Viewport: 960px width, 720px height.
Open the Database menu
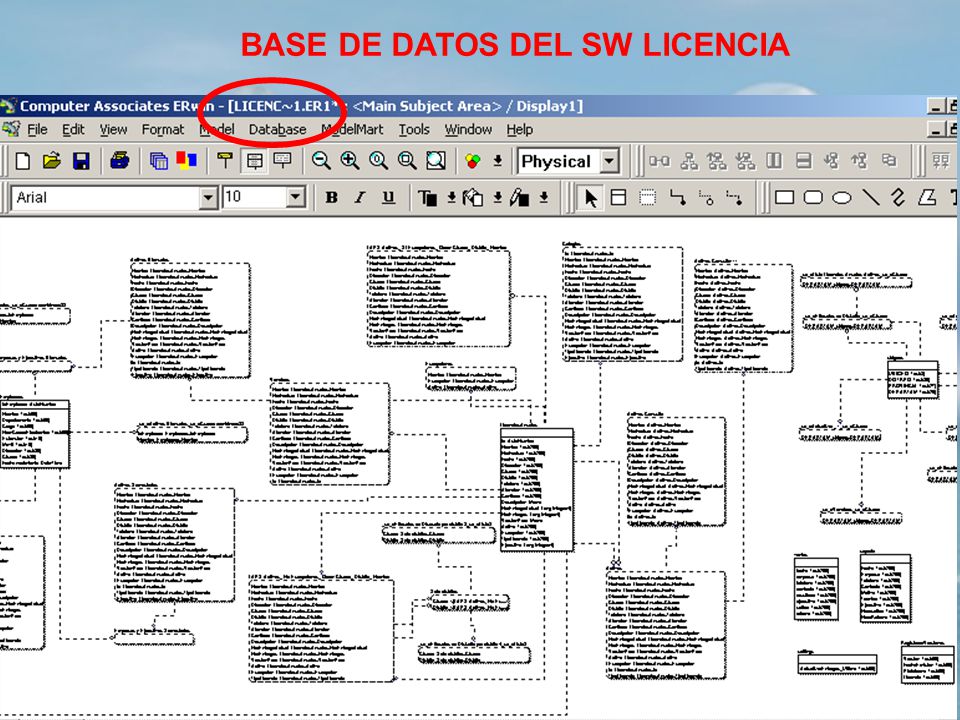pyautogui.click(x=277, y=130)
